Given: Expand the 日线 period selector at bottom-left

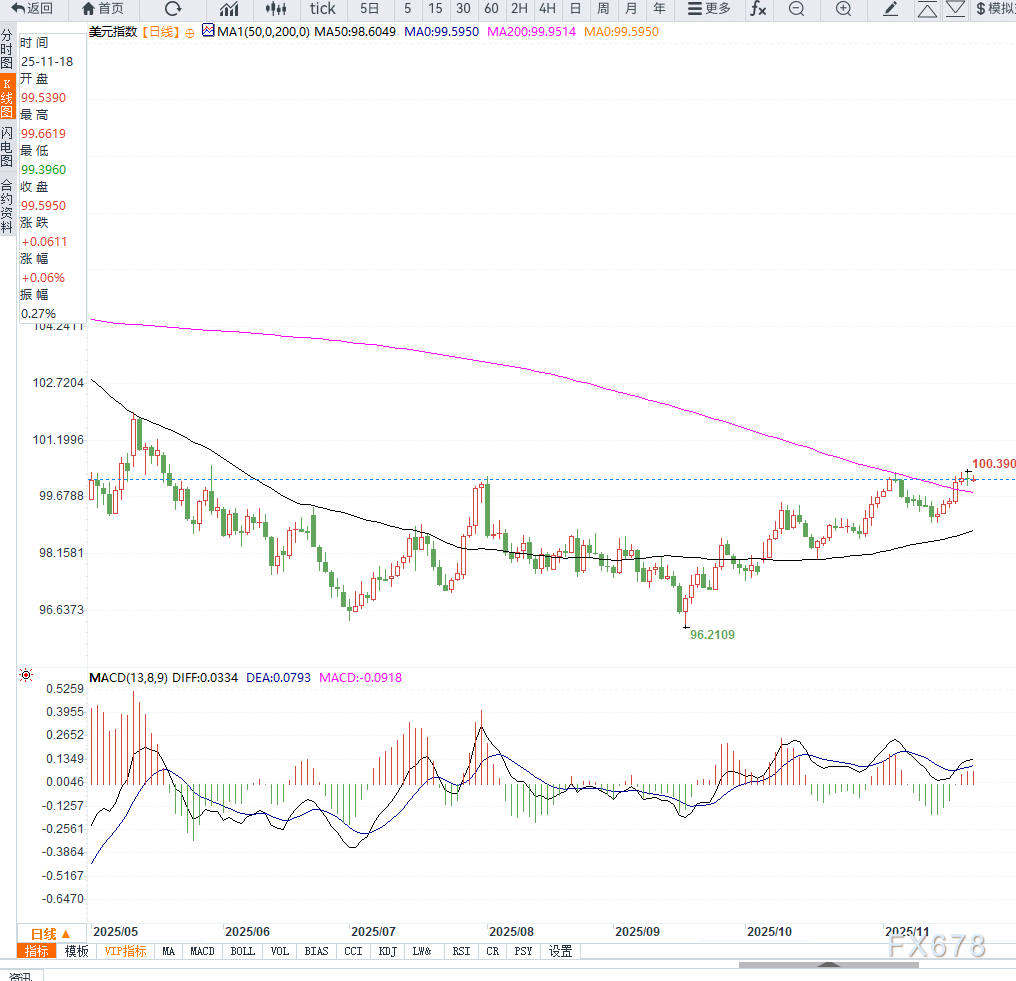Looking at the screenshot, I should 50,933.
